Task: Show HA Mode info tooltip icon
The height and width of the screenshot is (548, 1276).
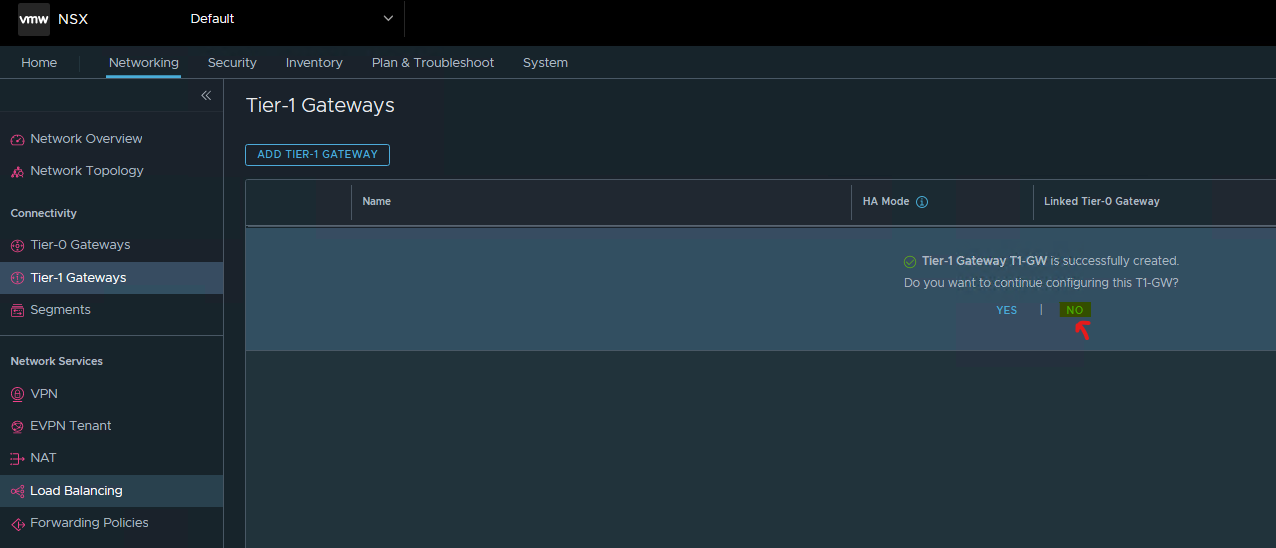Action: tap(922, 202)
